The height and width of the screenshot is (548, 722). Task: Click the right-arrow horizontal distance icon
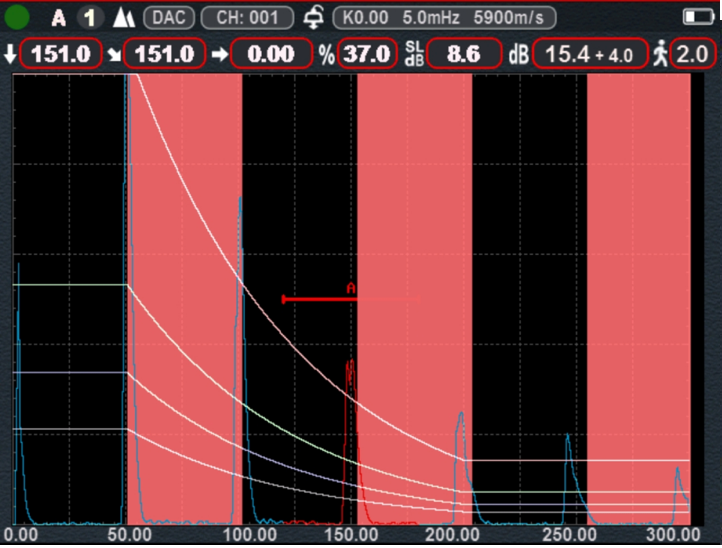pyautogui.click(x=219, y=54)
